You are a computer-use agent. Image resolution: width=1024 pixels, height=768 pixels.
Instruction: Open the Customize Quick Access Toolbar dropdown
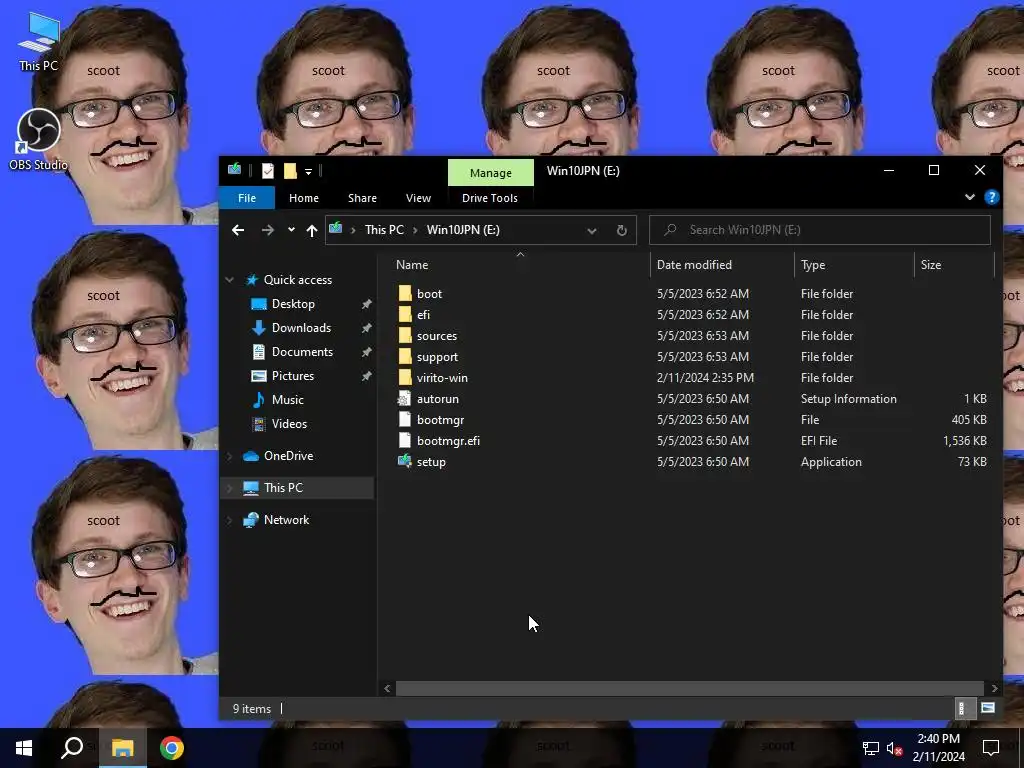tap(308, 171)
